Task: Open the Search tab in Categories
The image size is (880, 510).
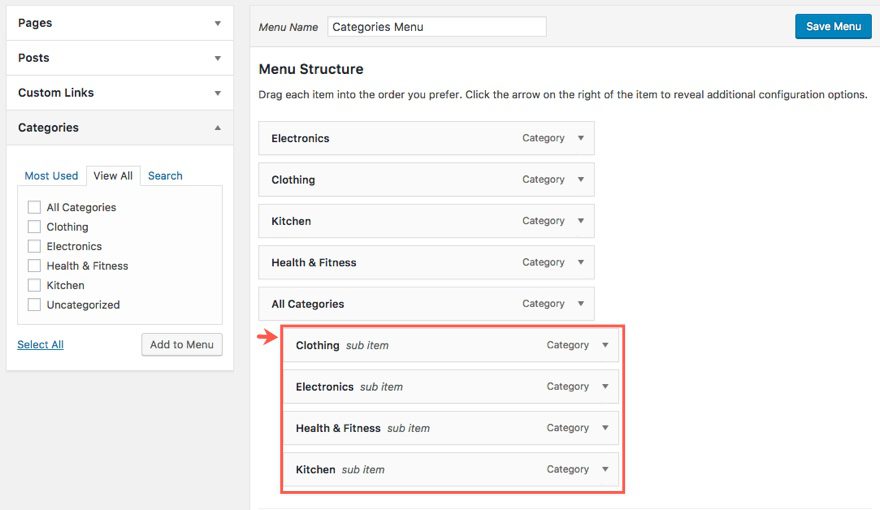Action: pos(165,176)
